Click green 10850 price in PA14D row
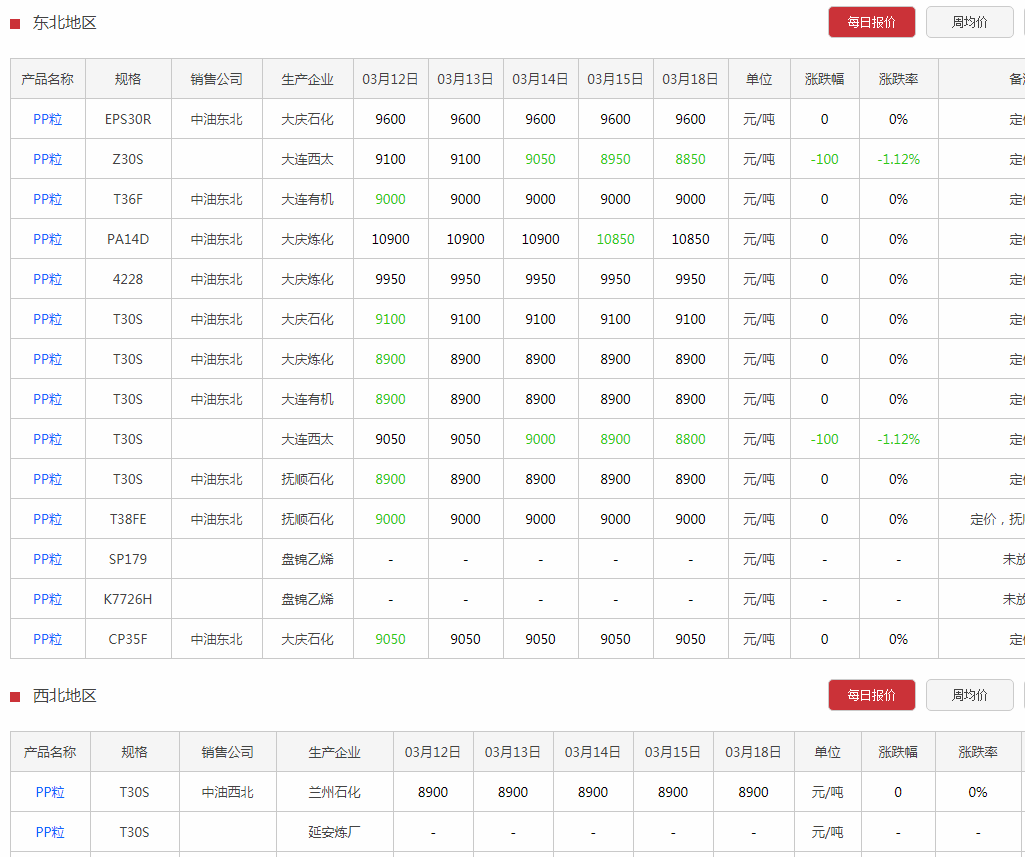 point(616,239)
